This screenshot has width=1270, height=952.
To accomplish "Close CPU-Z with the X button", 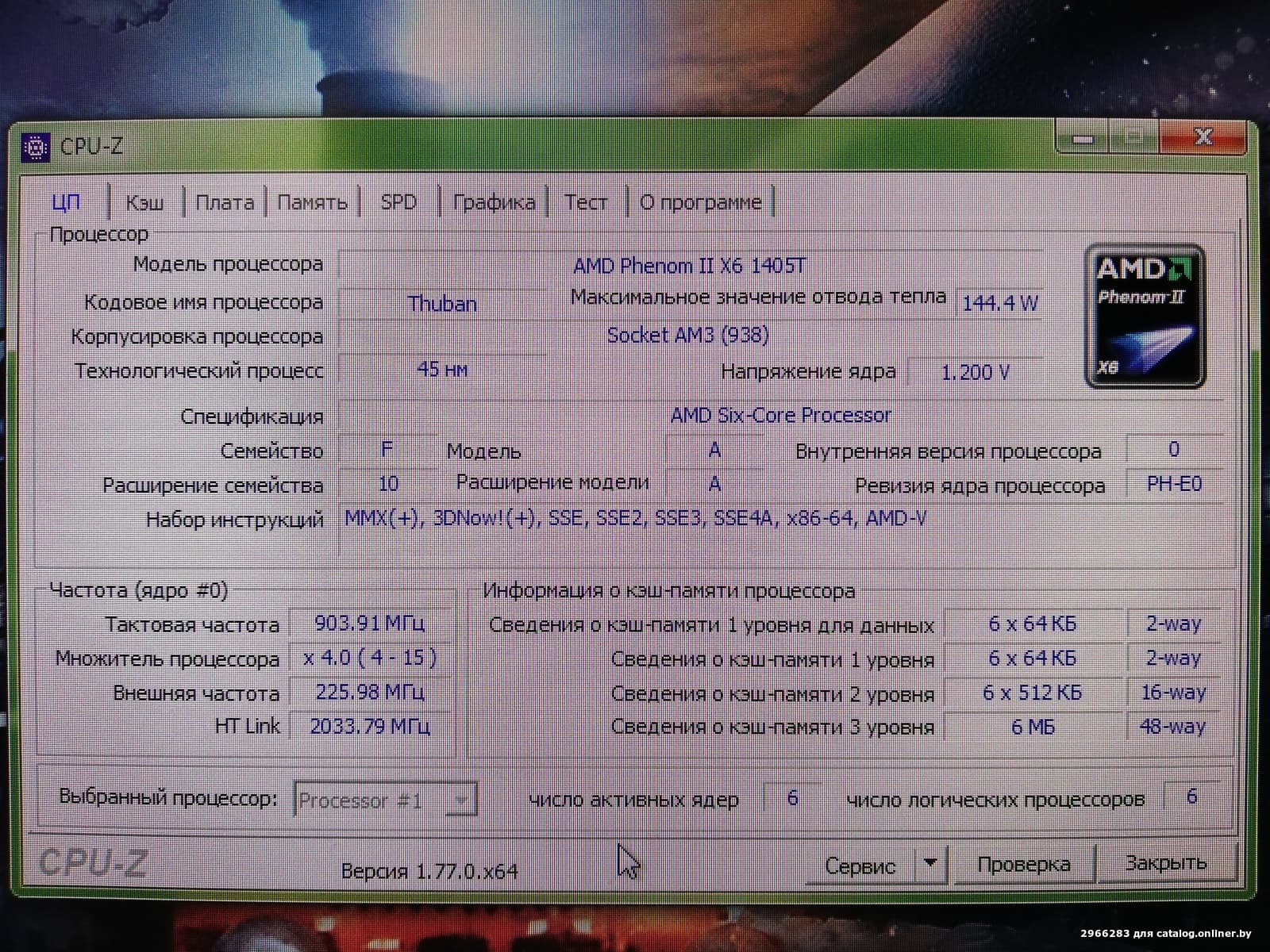I will 1203,137.
